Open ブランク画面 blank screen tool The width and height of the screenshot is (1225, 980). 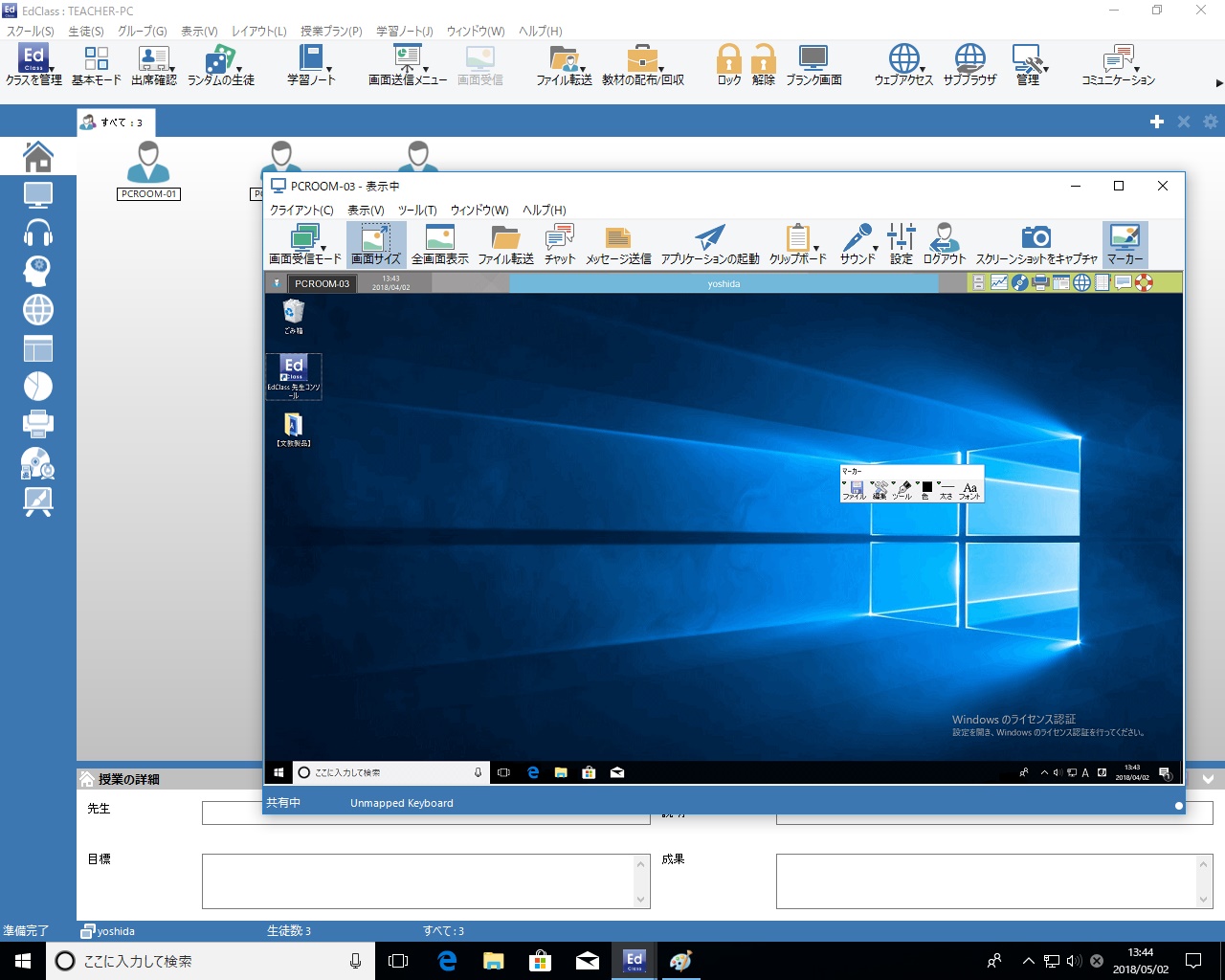coord(813,65)
